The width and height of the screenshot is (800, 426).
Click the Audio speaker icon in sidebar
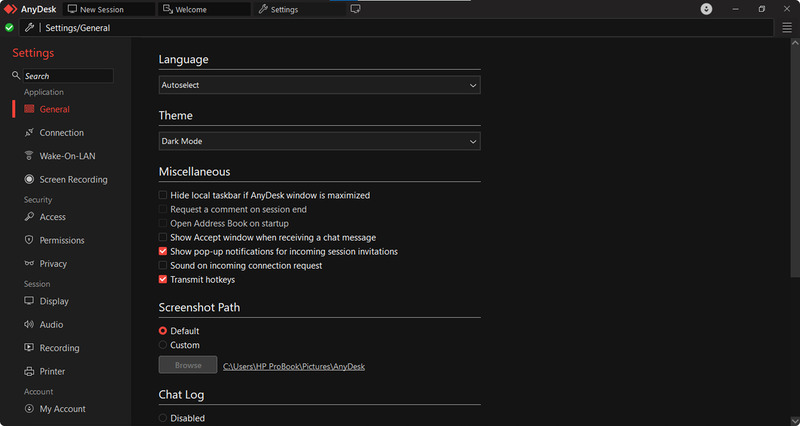coord(30,325)
